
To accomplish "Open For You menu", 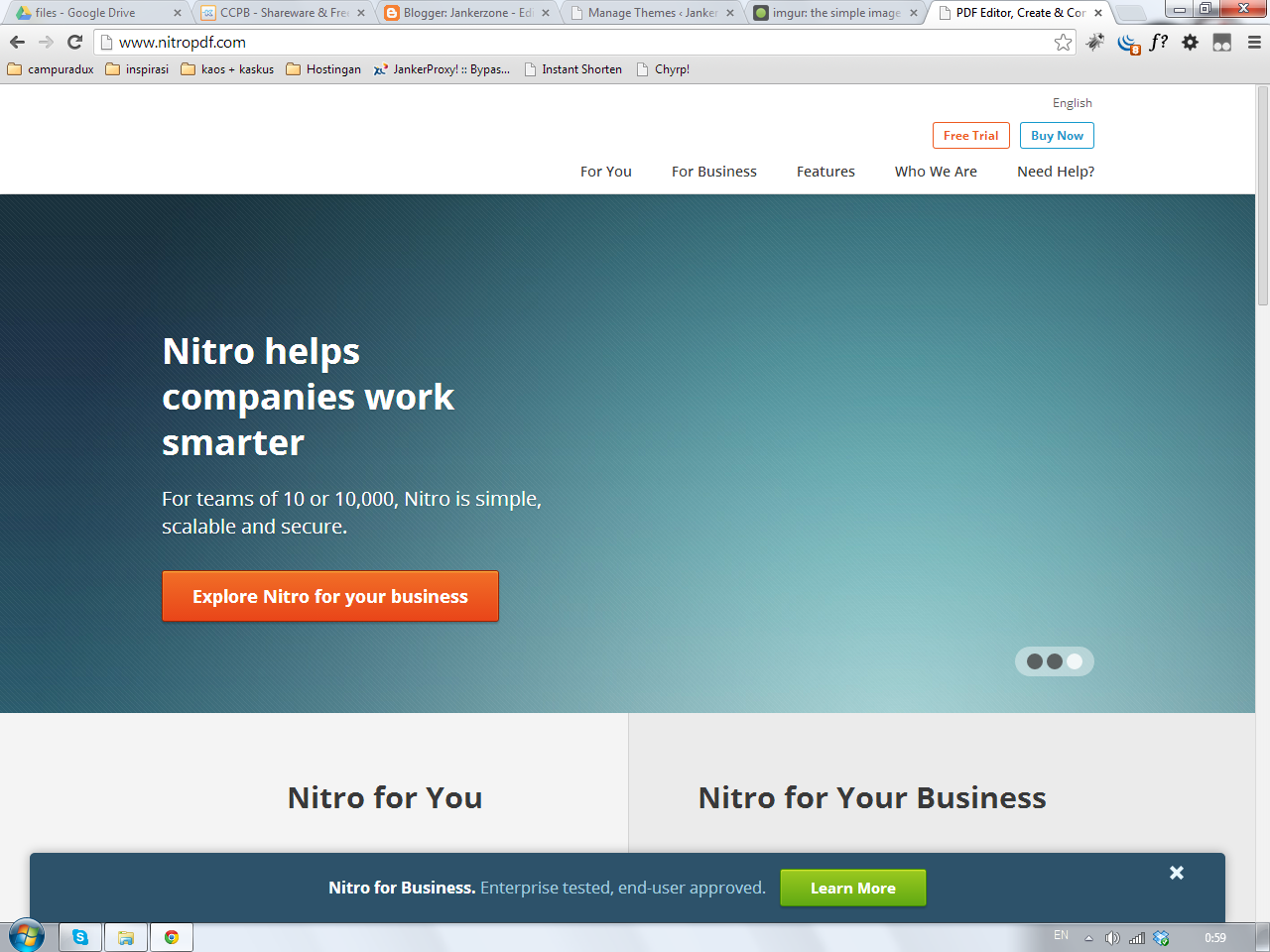I will (606, 172).
